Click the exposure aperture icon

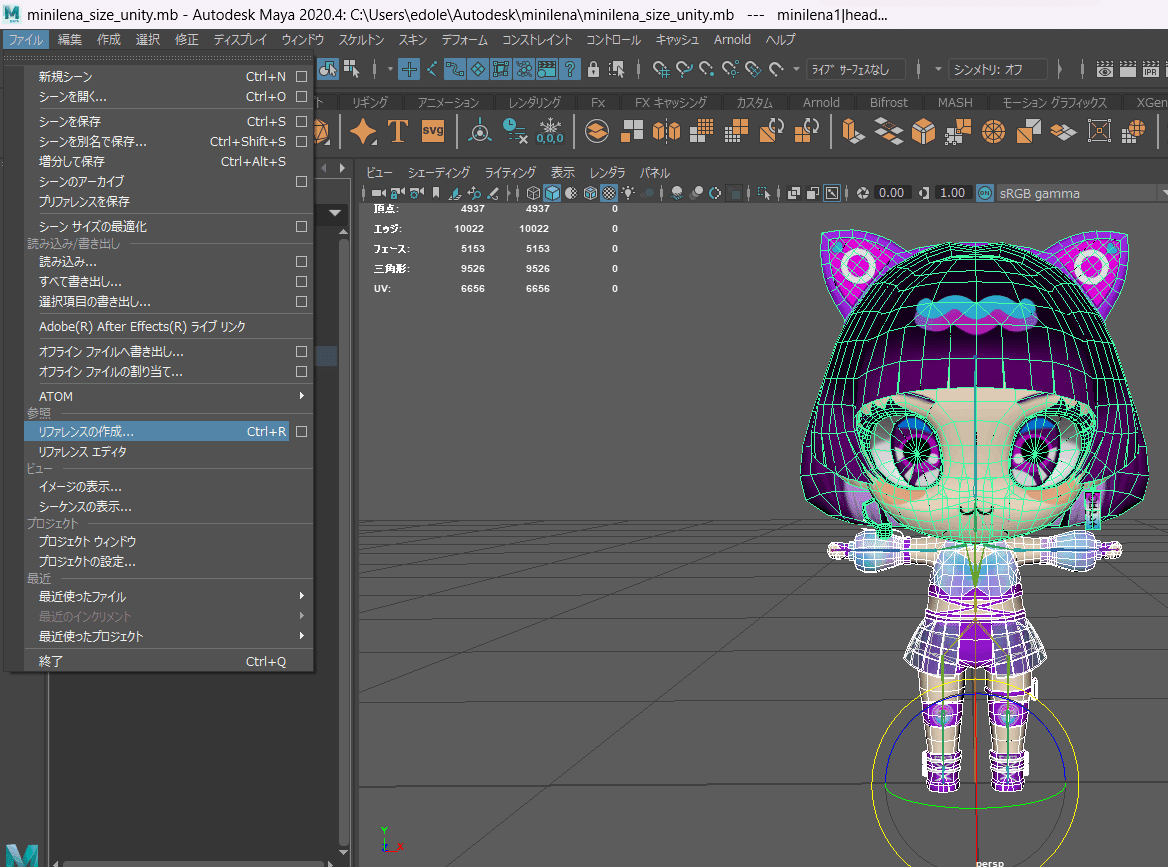pyautogui.click(x=863, y=193)
